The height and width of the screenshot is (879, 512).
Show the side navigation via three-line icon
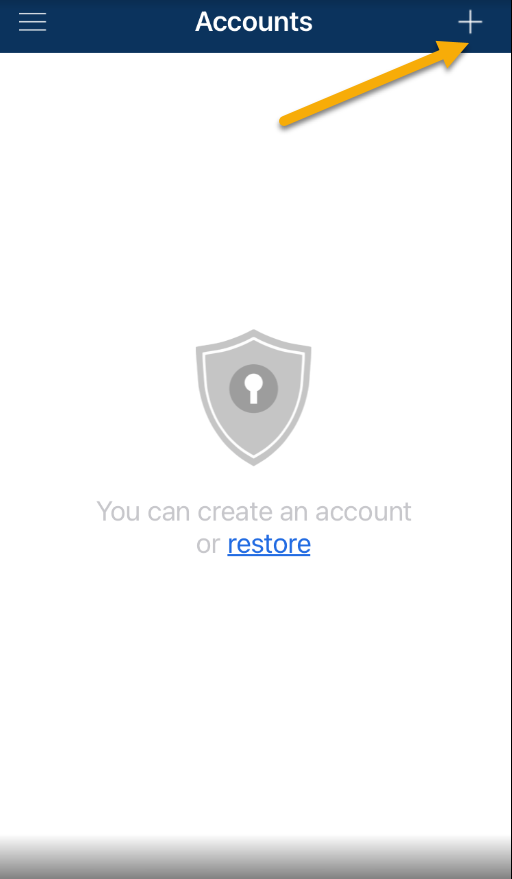tap(33, 22)
